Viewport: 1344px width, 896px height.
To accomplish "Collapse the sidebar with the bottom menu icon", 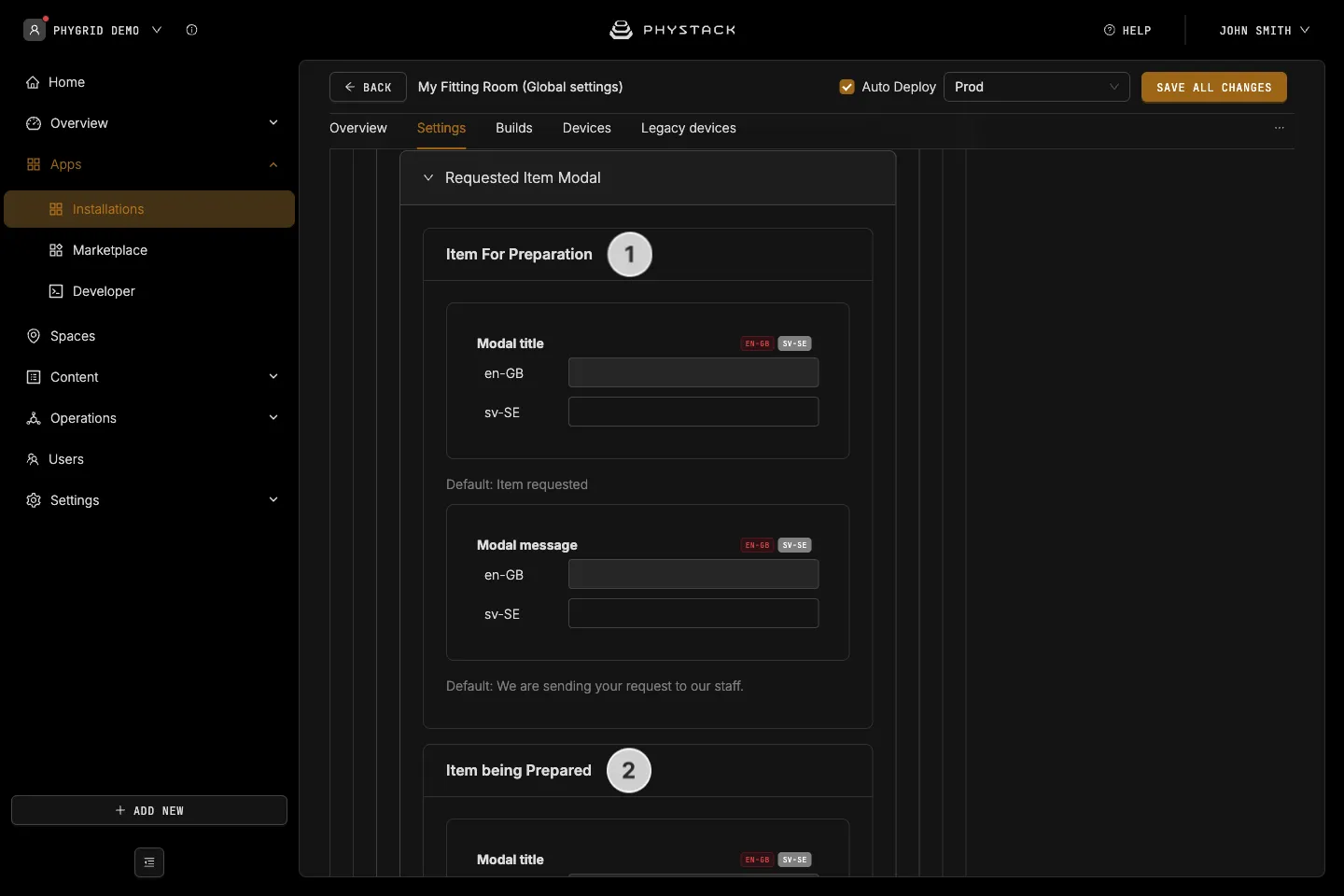I will (149, 862).
